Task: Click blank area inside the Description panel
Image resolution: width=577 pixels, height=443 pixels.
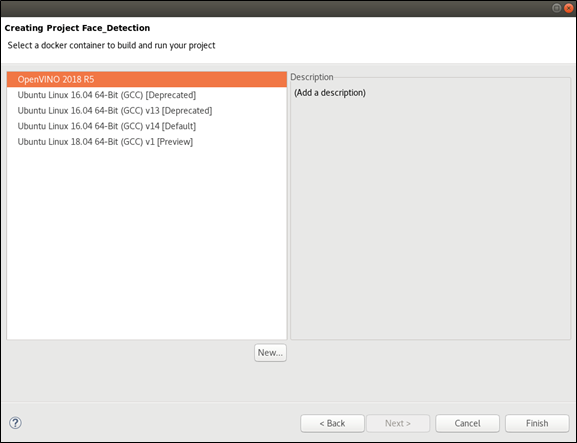Action: pos(431,221)
